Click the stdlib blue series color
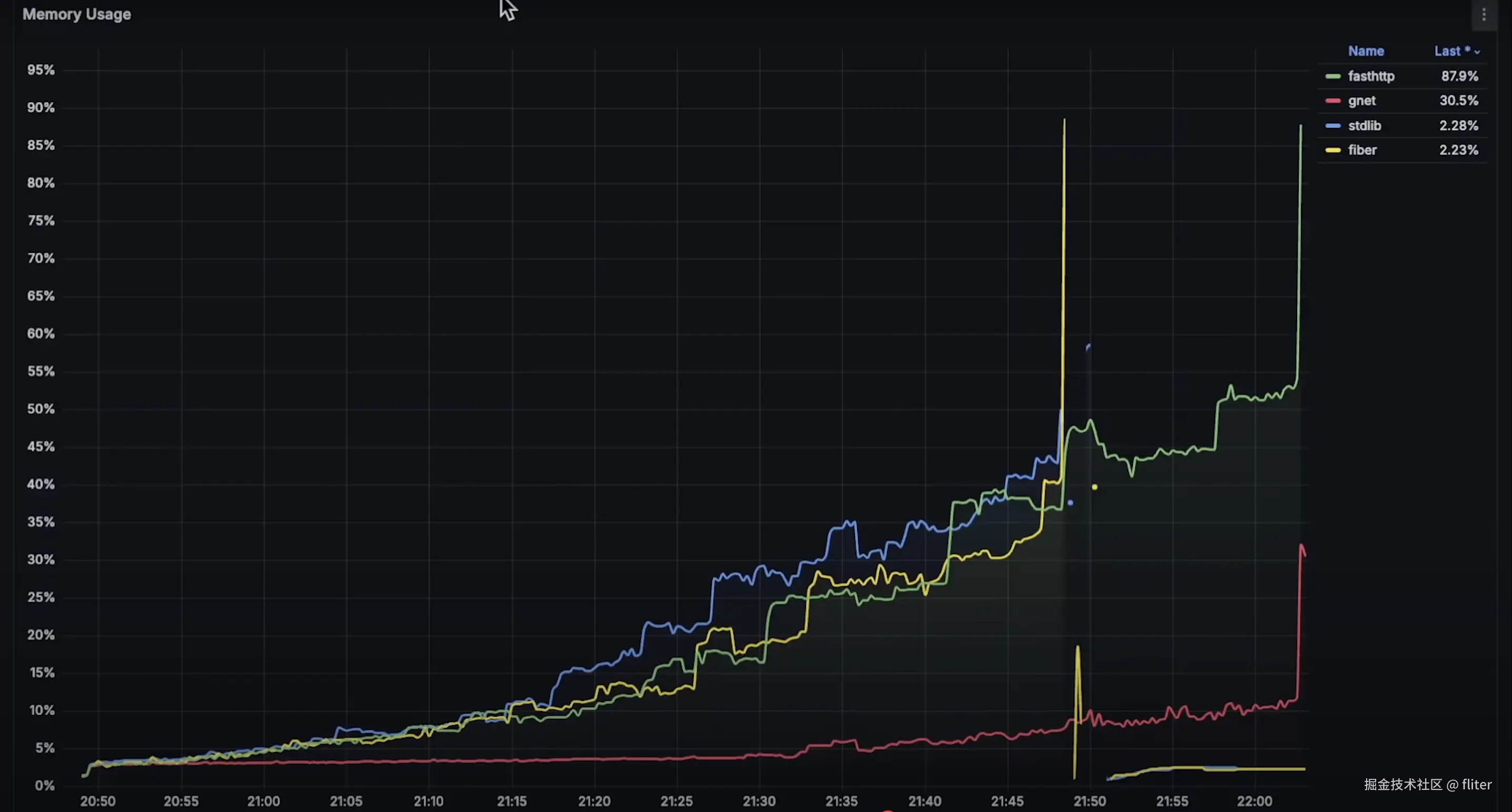The width and height of the screenshot is (1512, 812). 1332,126
